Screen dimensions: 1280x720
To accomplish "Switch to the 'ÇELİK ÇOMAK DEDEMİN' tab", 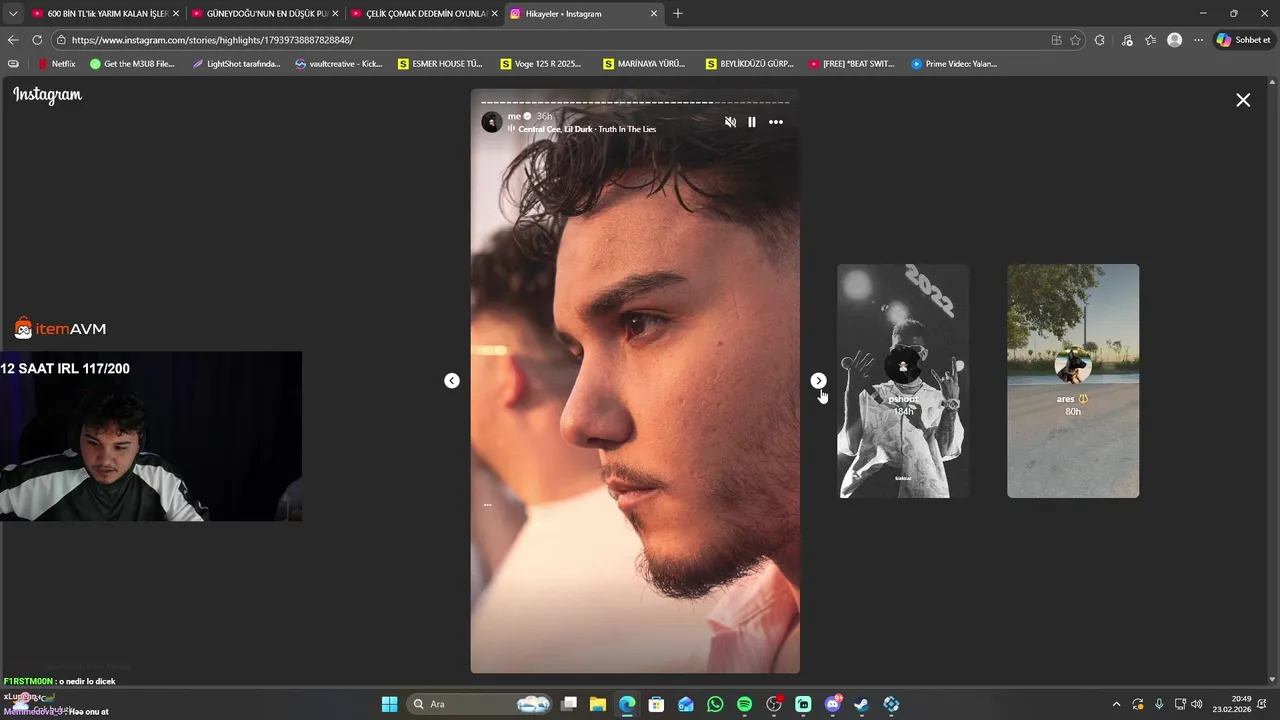I will click(424, 13).
